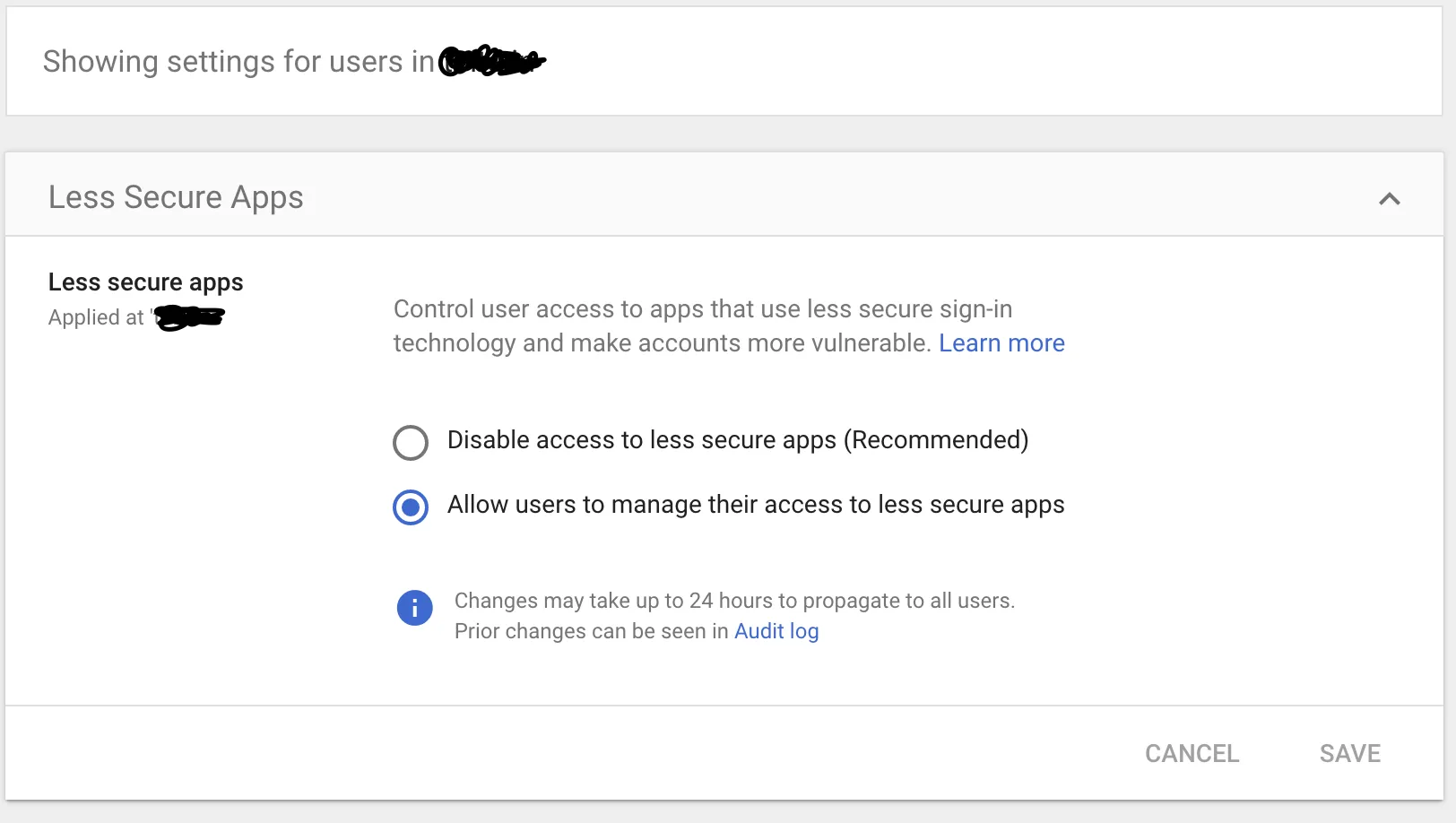
Task: Click the "Prior changes can be seen in" text
Action: click(591, 631)
